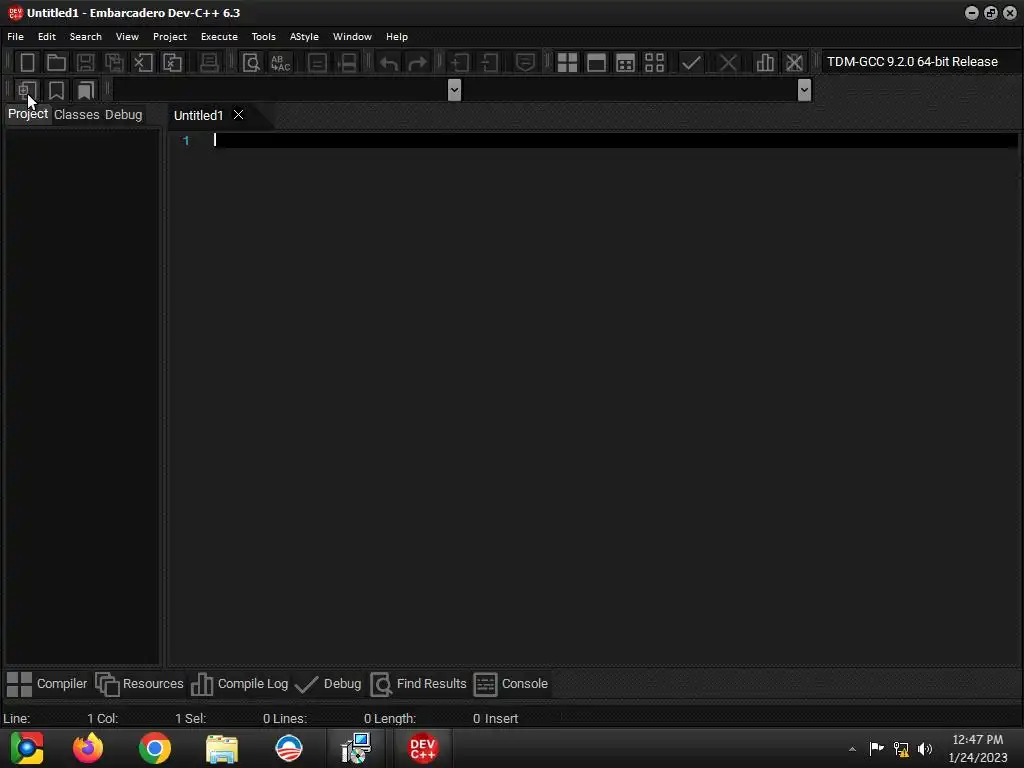The image size is (1024, 768).
Task: Open the Help menu
Action: 396,37
